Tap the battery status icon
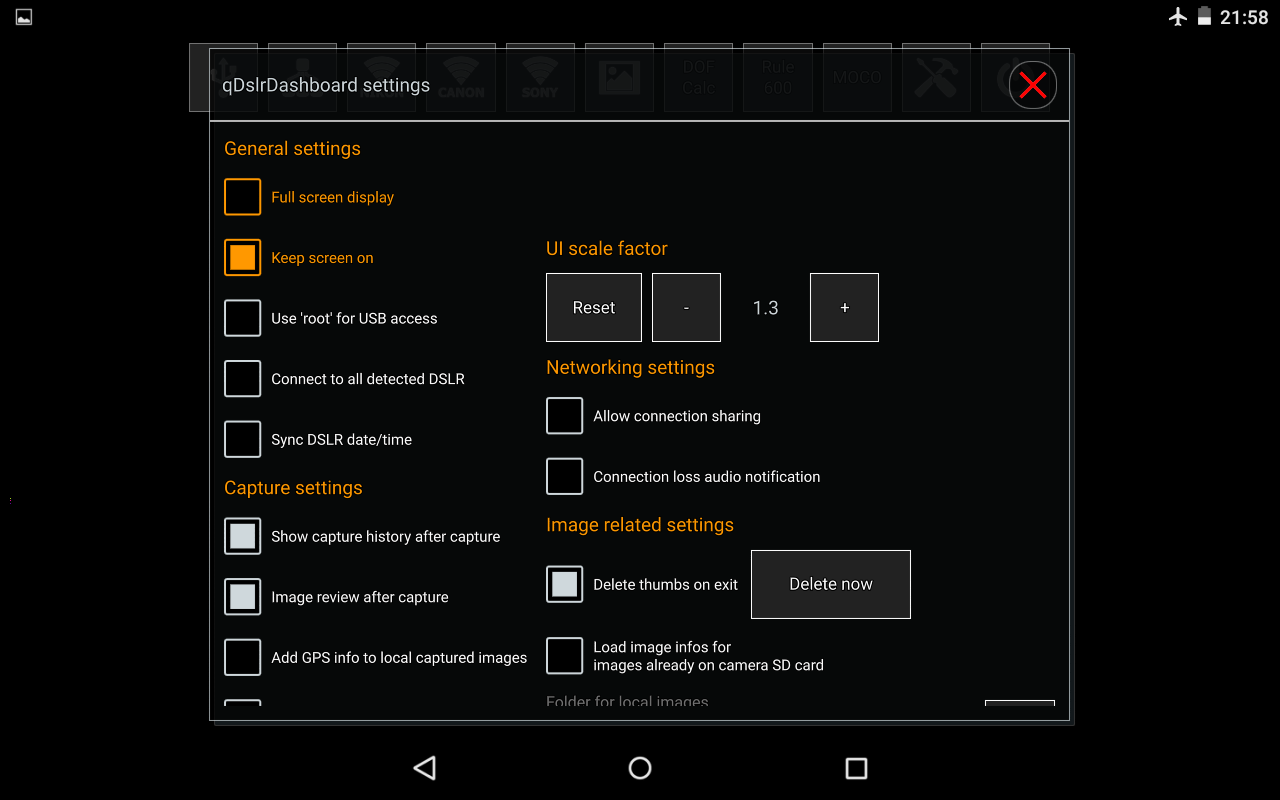 tap(1205, 17)
